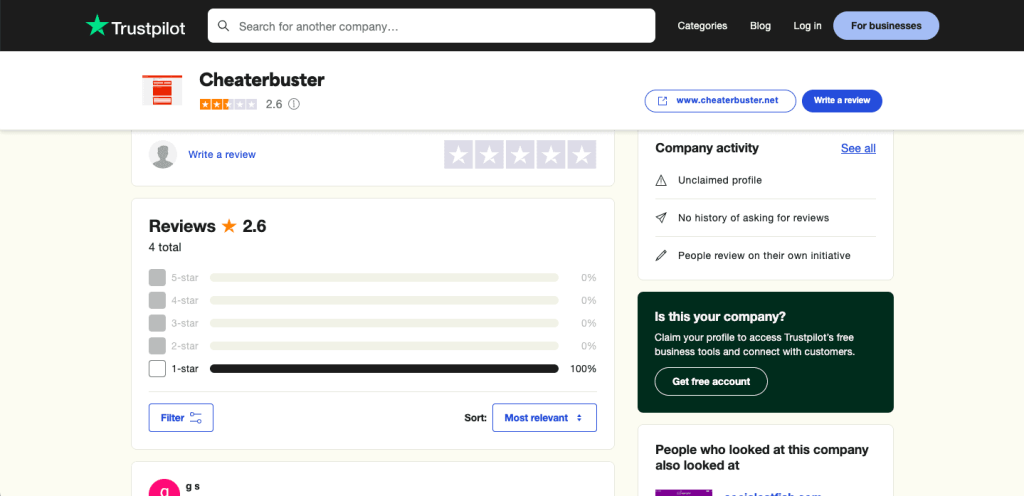Check the 1-star filter checkbox
Screen dimensions: 1024x496
click(x=157, y=369)
